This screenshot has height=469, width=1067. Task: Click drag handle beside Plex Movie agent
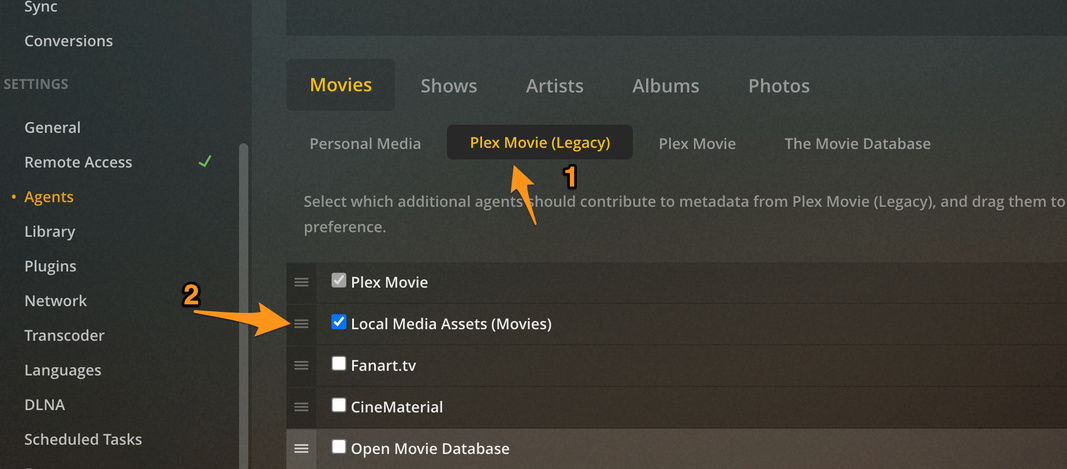(x=301, y=283)
